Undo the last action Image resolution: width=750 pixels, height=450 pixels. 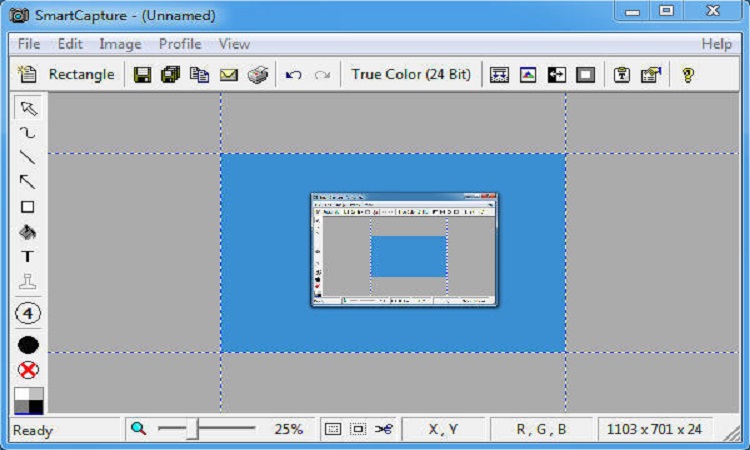pos(293,75)
